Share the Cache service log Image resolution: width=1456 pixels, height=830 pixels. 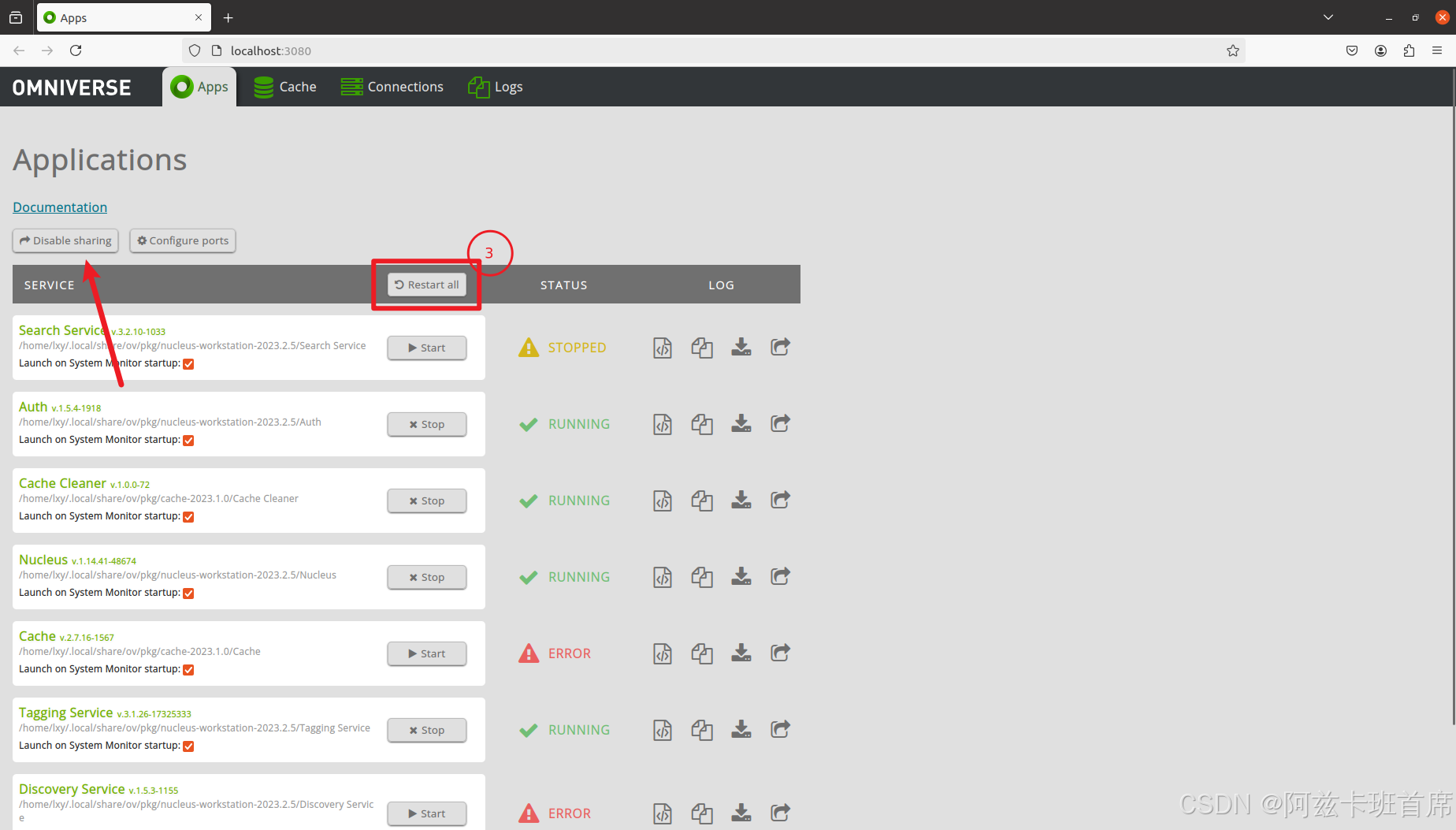pyautogui.click(x=780, y=653)
